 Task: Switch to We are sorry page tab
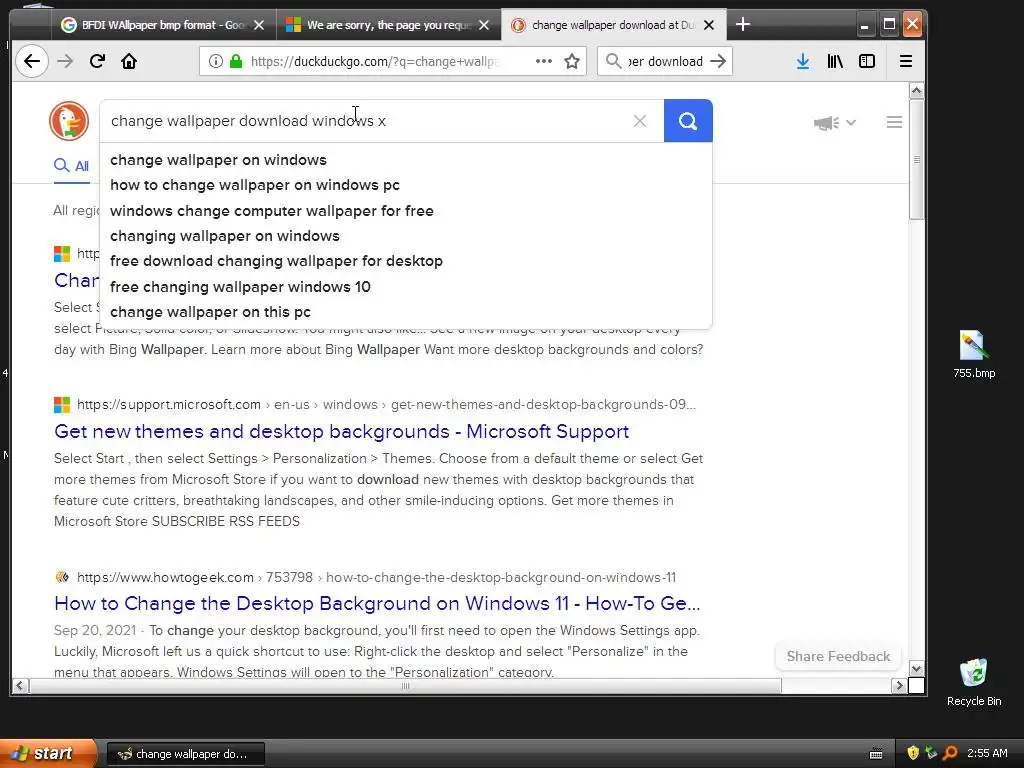388,25
